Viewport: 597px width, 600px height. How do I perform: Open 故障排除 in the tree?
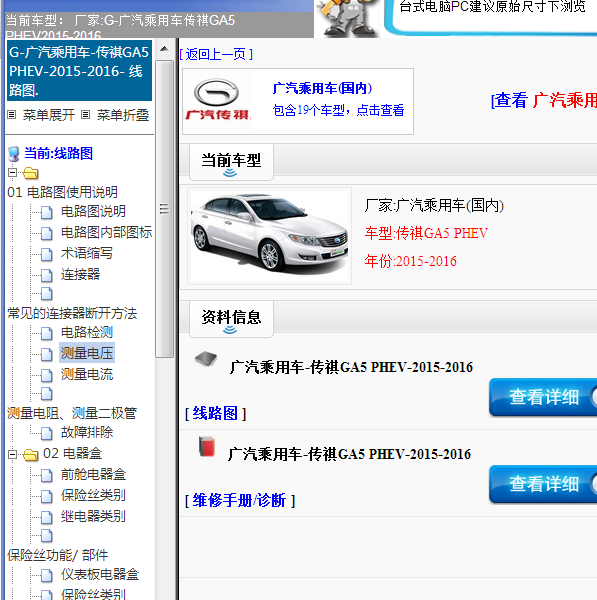point(87,432)
